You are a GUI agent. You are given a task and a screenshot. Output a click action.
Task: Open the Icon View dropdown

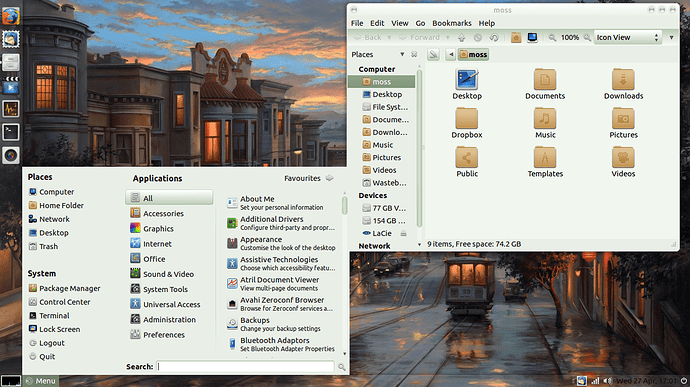(628, 37)
